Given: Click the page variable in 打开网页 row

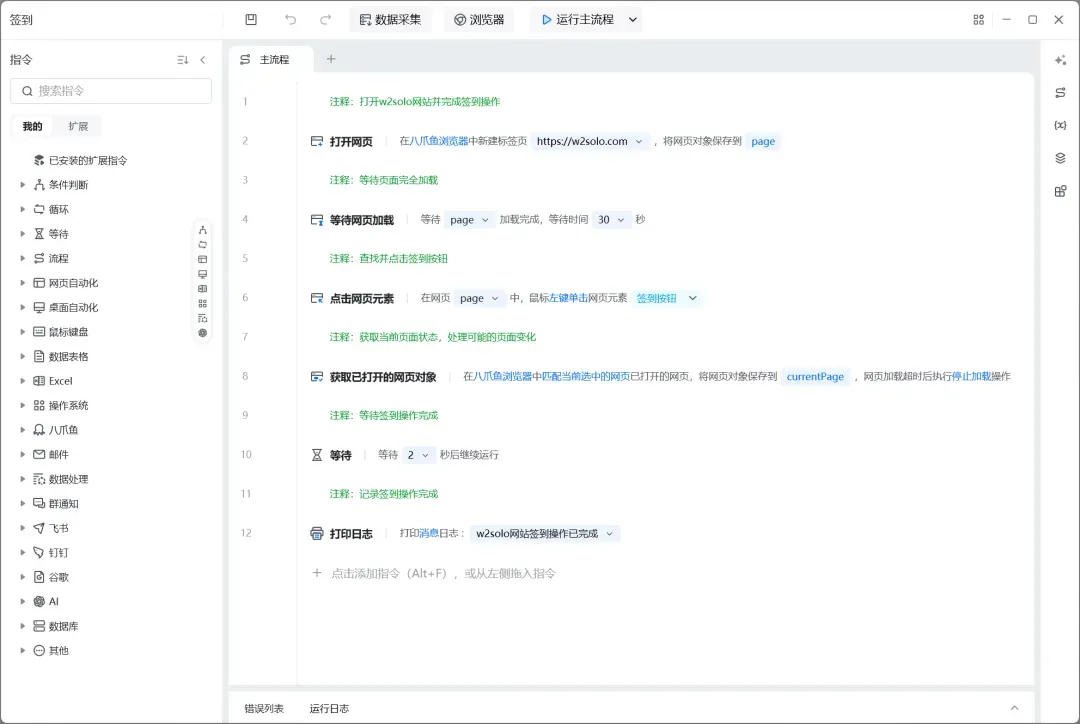Looking at the screenshot, I should click(x=762, y=141).
